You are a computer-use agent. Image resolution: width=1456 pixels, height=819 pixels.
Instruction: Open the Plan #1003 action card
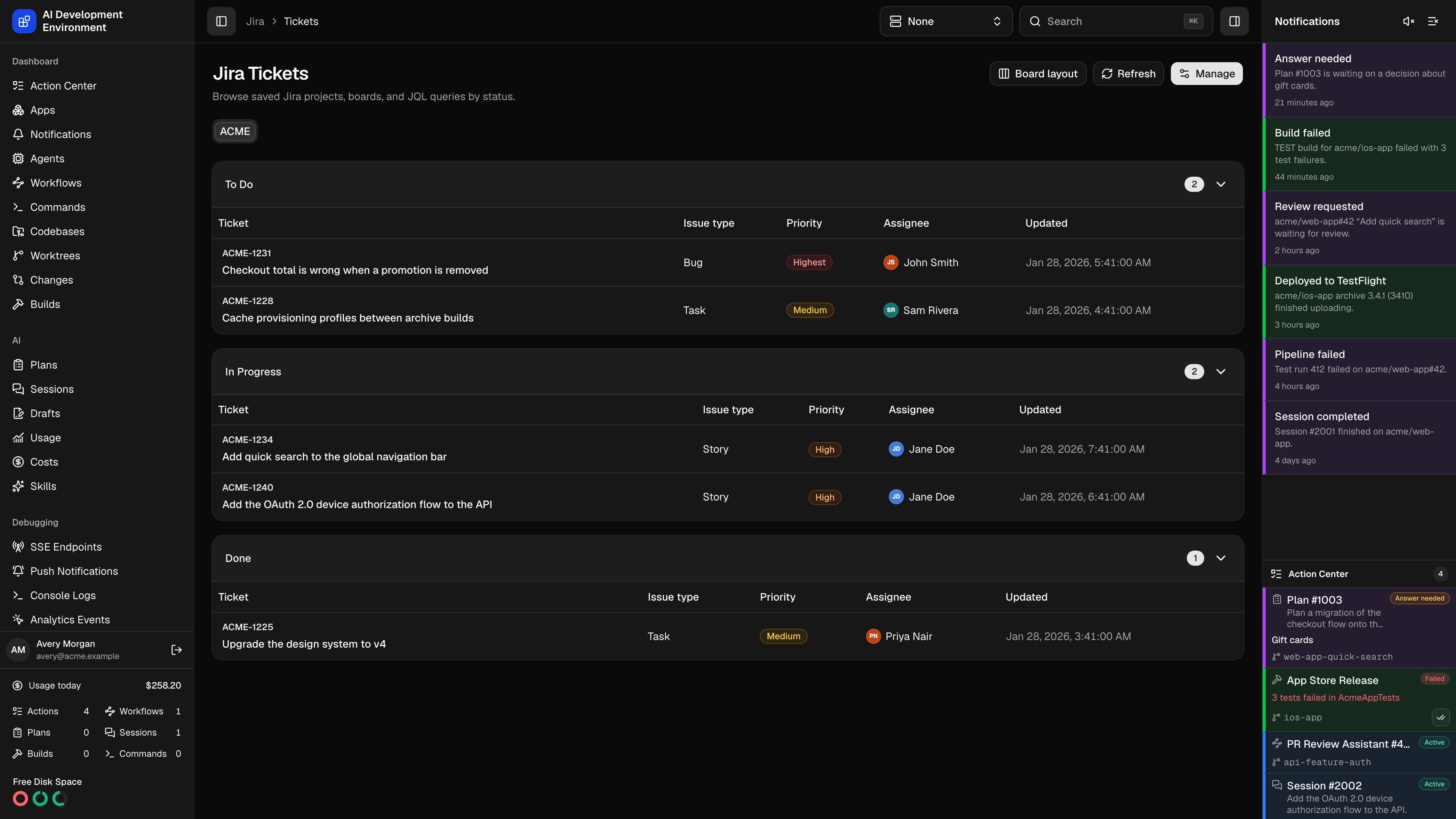1359,628
